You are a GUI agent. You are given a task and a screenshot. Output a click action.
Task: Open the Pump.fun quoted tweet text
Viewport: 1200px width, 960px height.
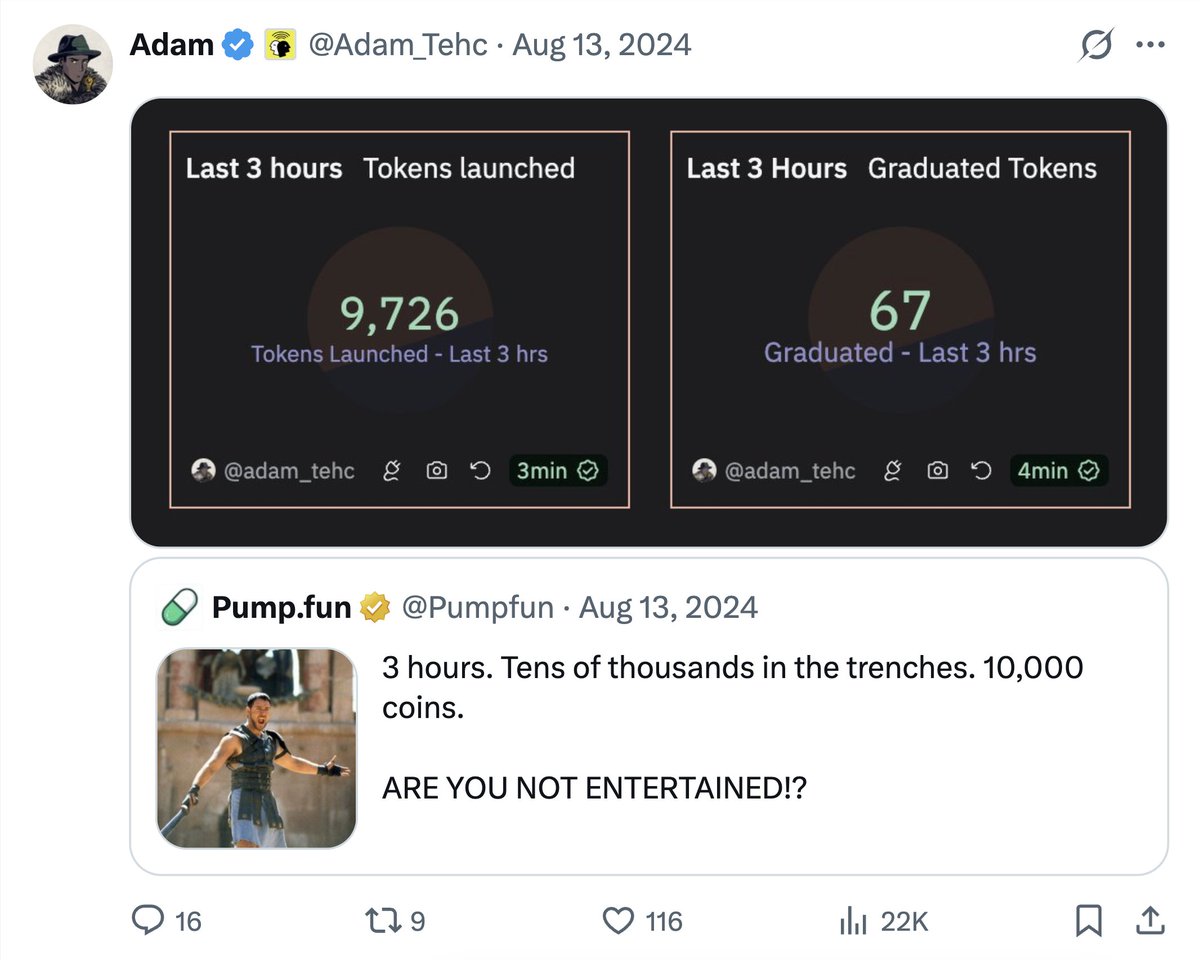pos(732,727)
